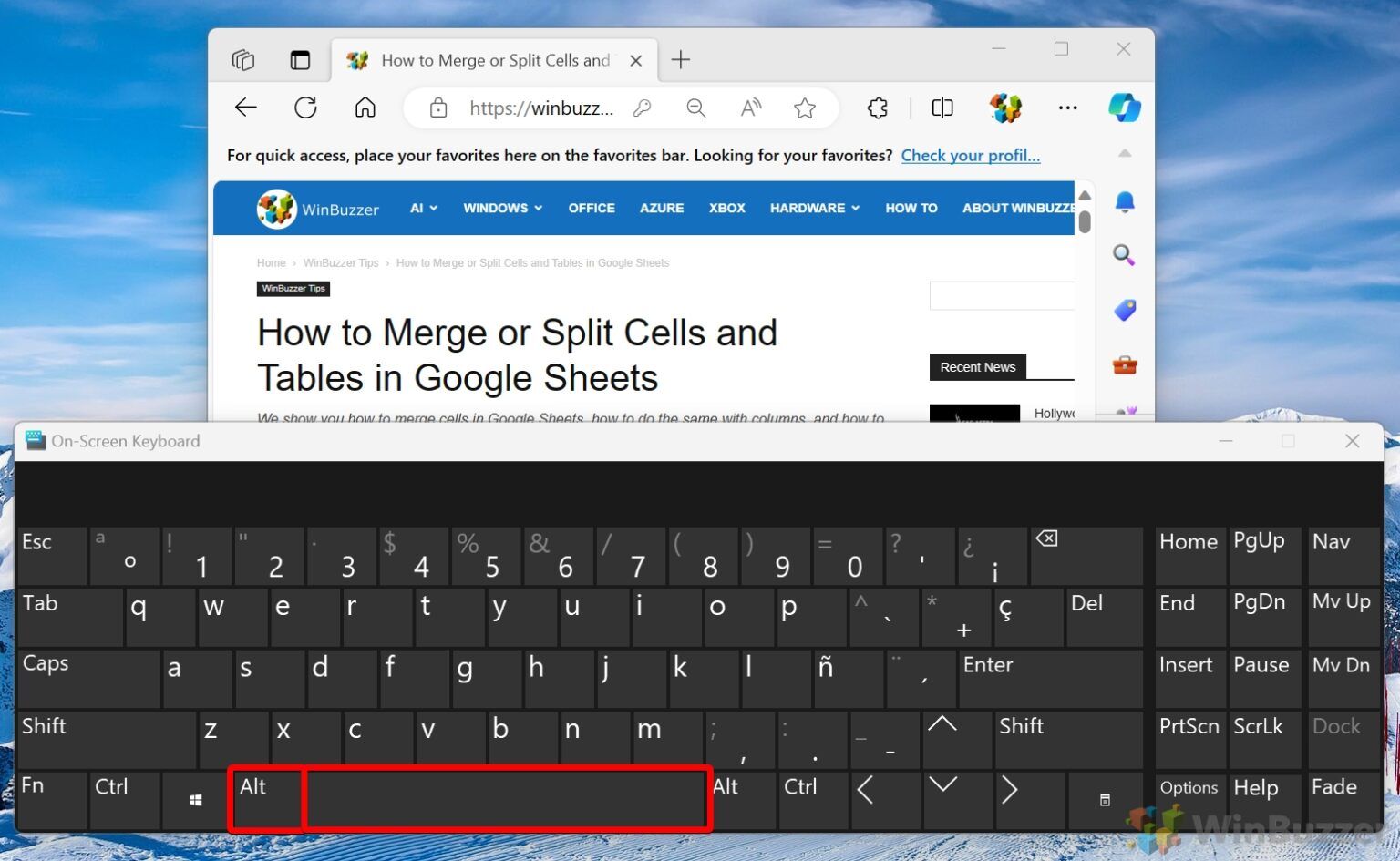Expand the WINDOWS navigation dropdown

coord(502,208)
